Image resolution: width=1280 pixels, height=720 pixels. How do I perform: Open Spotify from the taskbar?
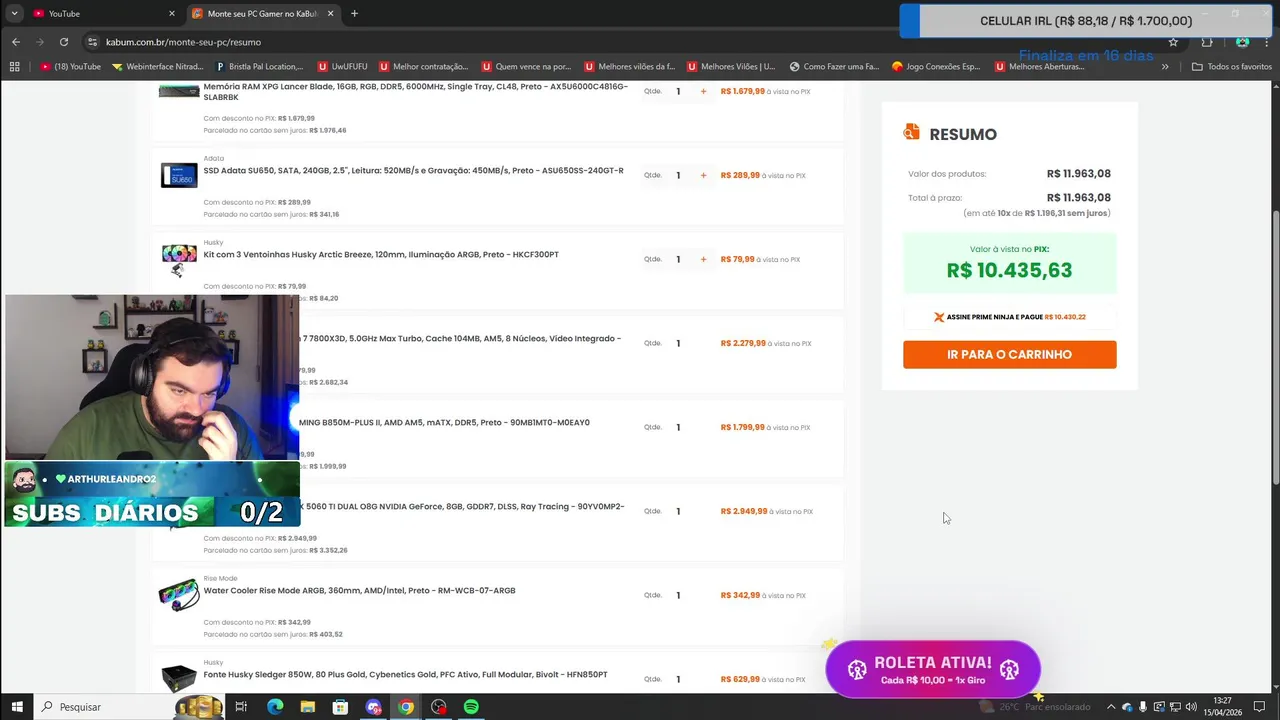click(471, 707)
